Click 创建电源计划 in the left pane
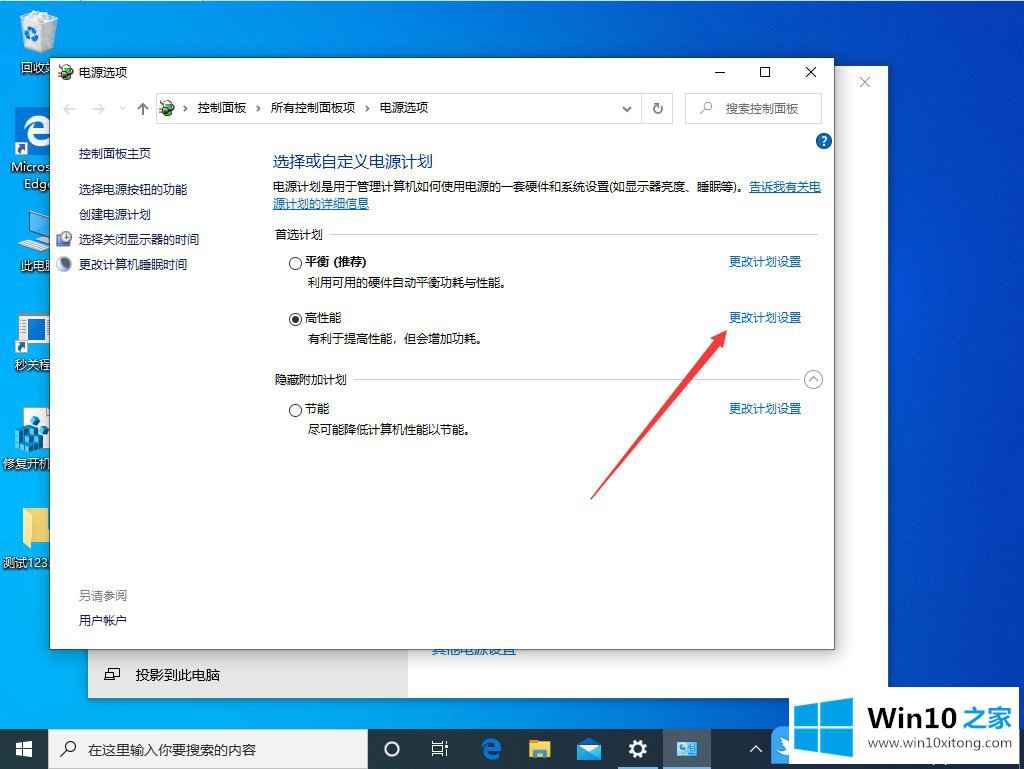This screenshot has height=769, width=1024. click(115, 215)
